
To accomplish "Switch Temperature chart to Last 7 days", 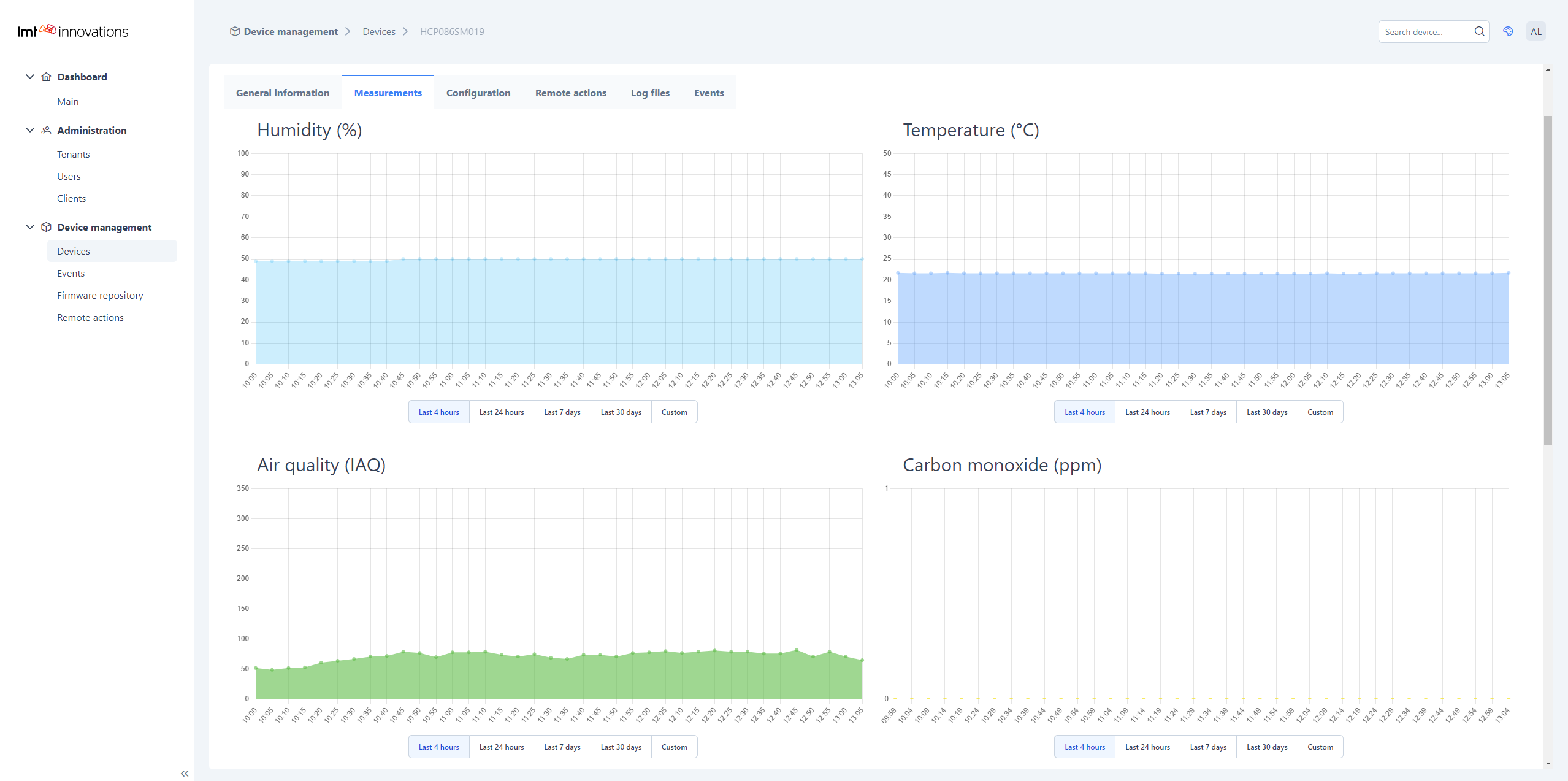I will coord(1207,412).
